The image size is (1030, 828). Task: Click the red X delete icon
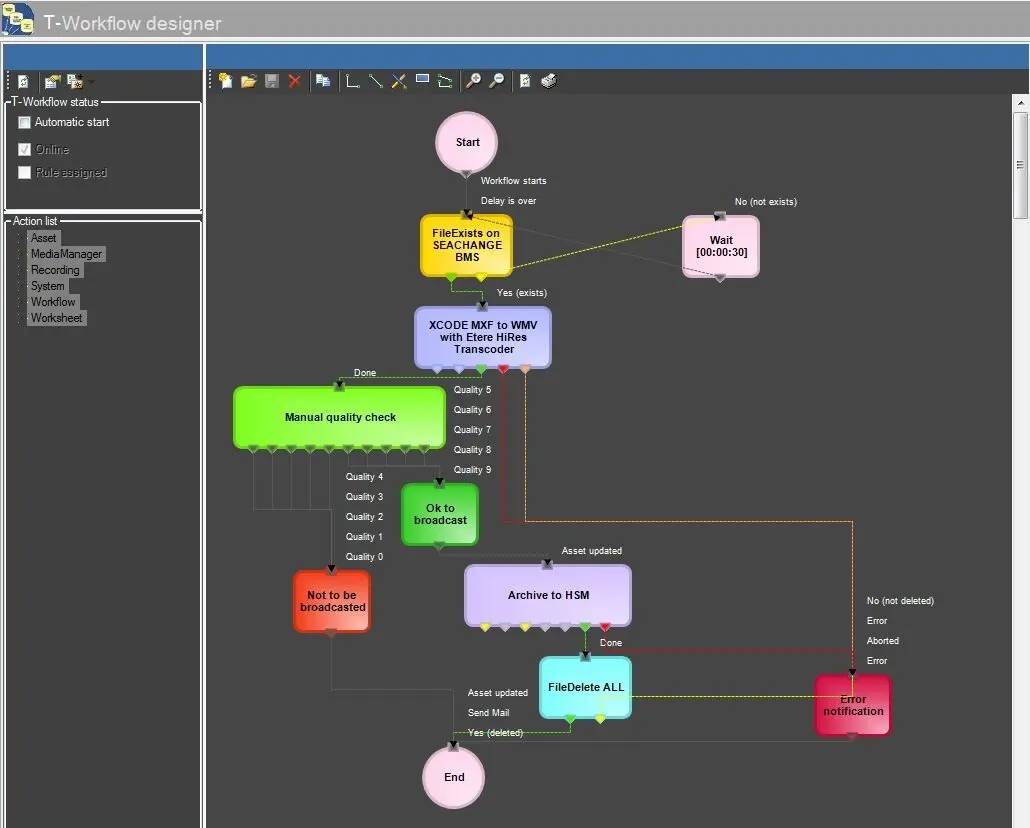(295, 81)
